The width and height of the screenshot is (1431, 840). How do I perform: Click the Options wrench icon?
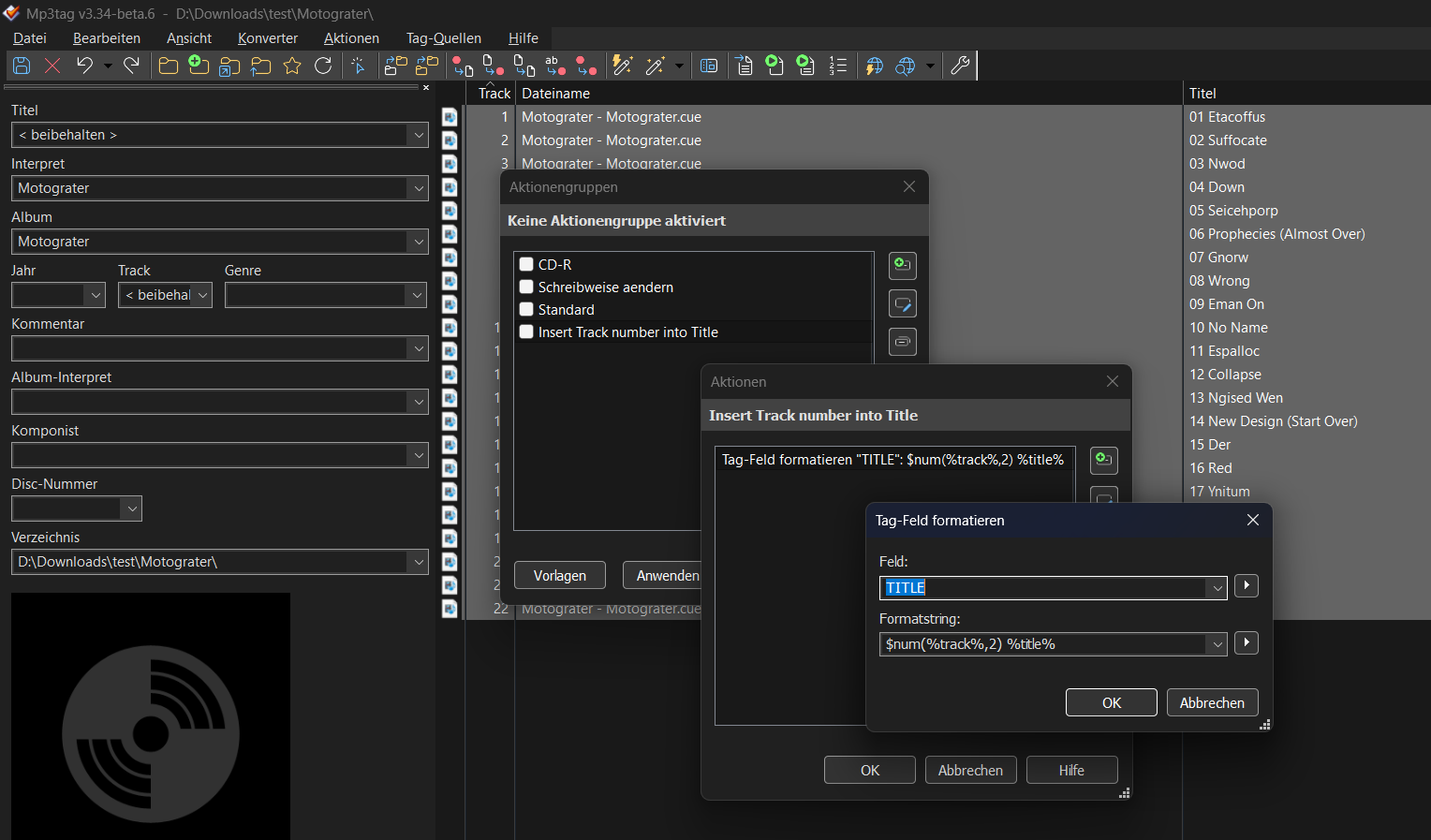coord(960,66)
